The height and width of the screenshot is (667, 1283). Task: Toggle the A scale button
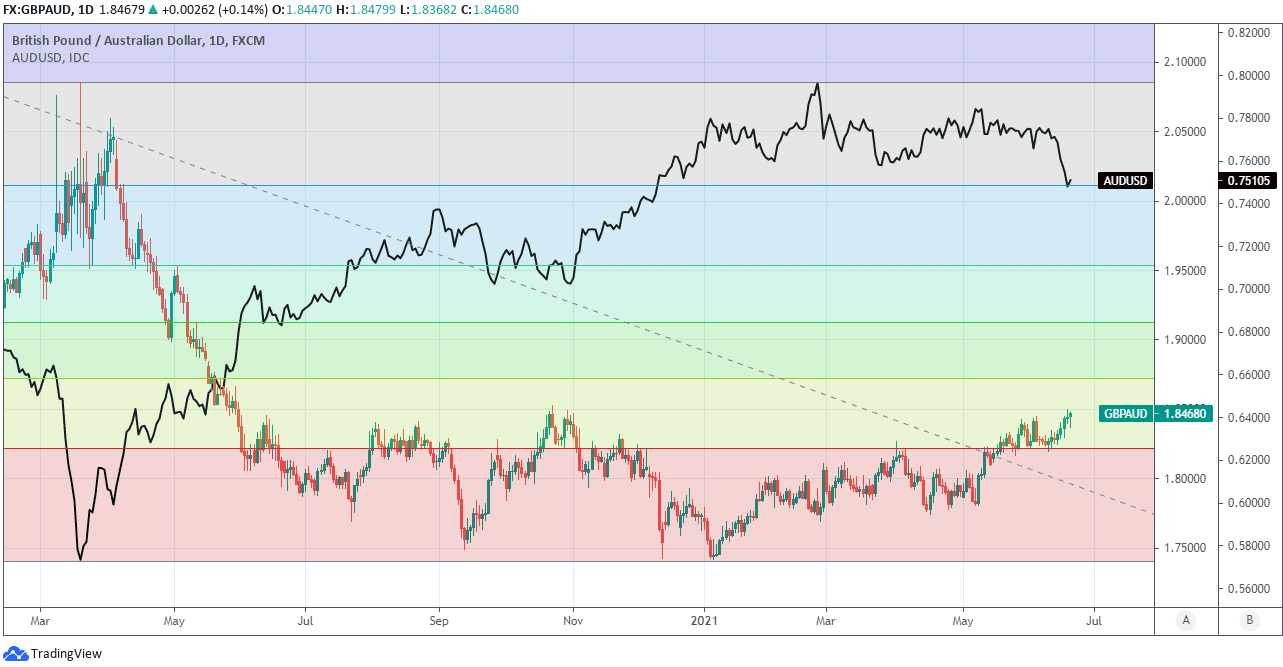pos(1185,620)
